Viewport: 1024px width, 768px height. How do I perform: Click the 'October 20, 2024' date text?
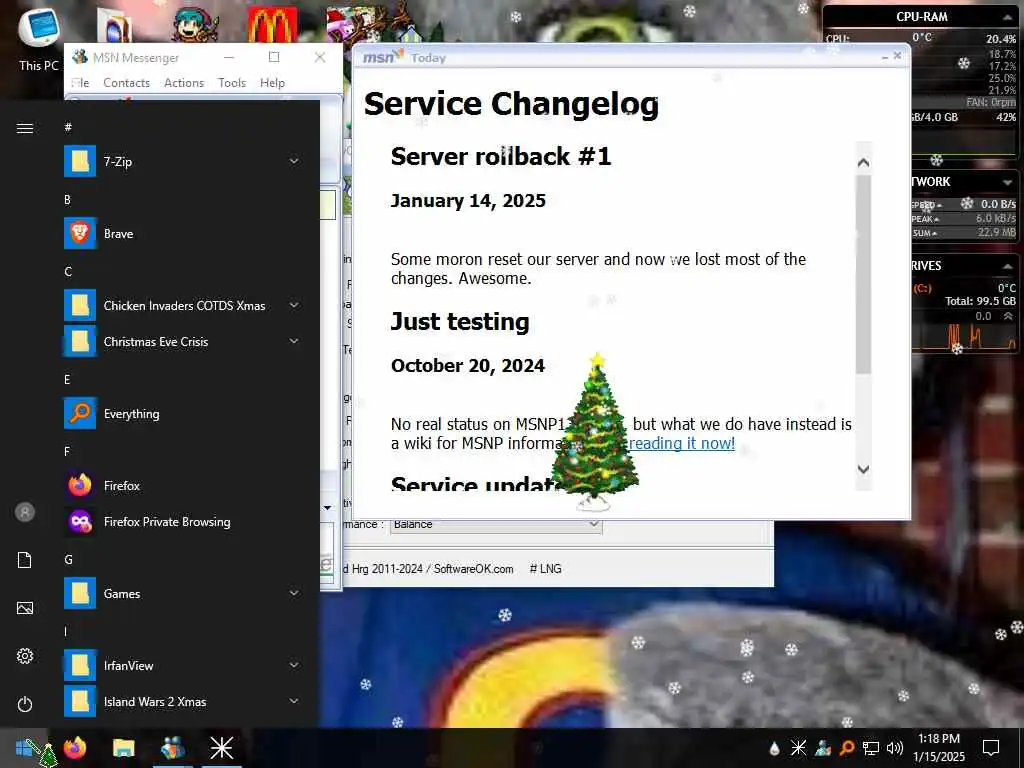(468, 366)
